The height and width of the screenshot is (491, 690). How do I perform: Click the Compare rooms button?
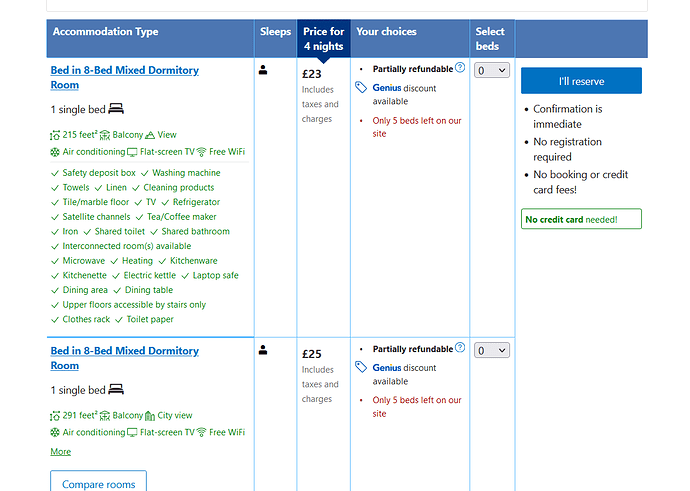[x=98, y=484]
